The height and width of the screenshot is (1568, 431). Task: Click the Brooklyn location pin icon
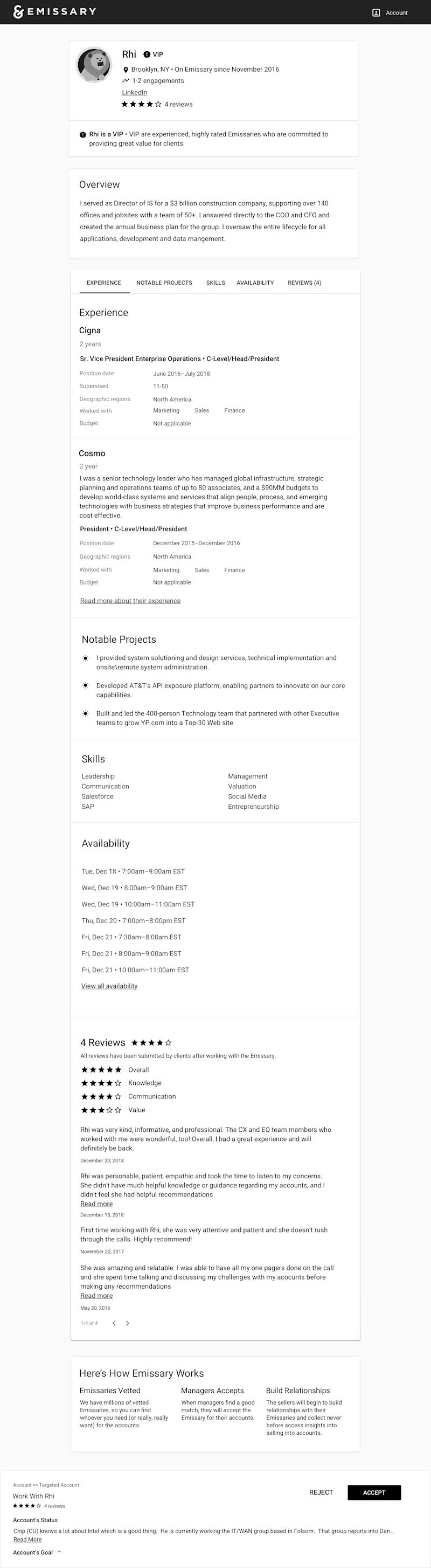pyautogui.click(x=126, y=70)
